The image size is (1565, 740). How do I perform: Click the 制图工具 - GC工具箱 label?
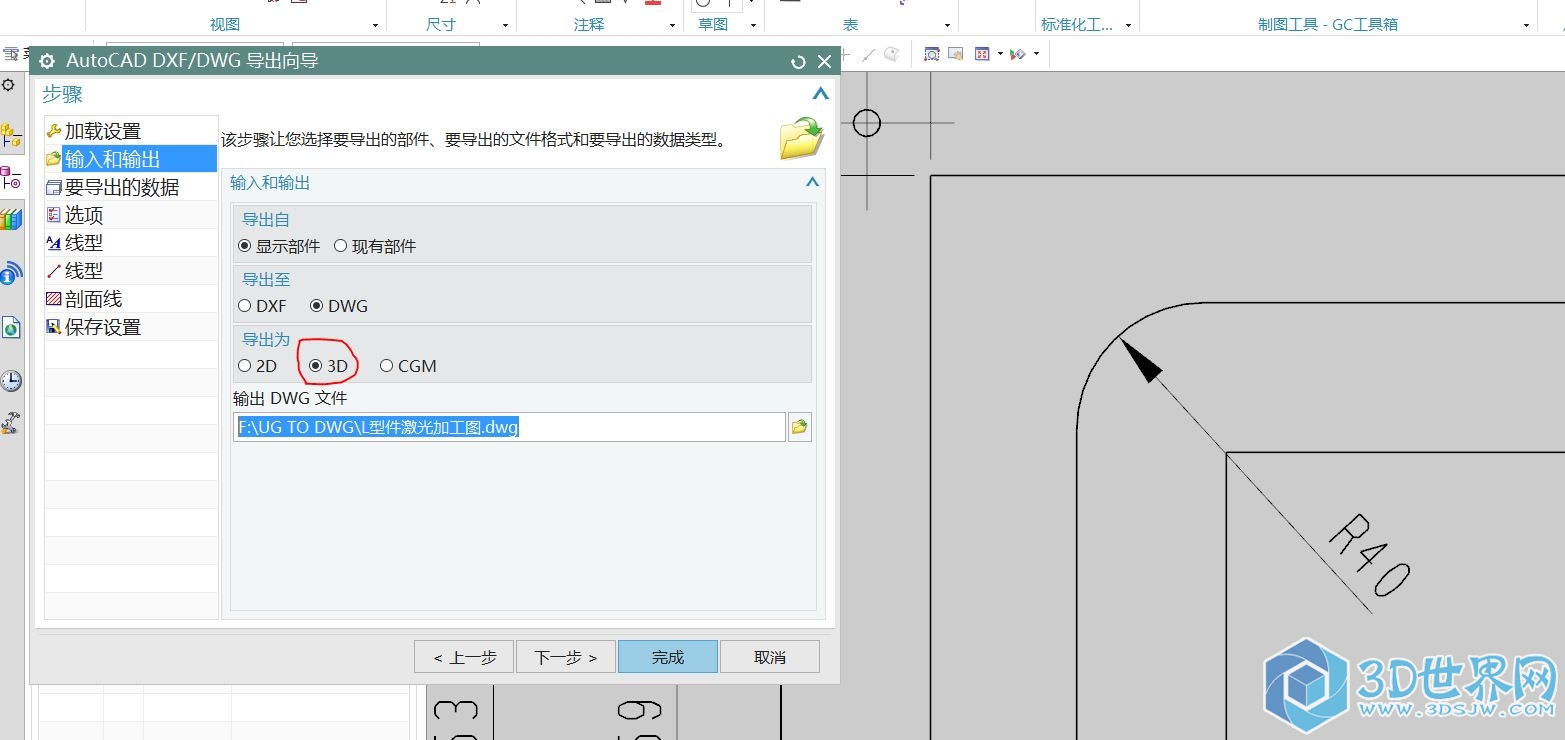(x=1328, y=25)
